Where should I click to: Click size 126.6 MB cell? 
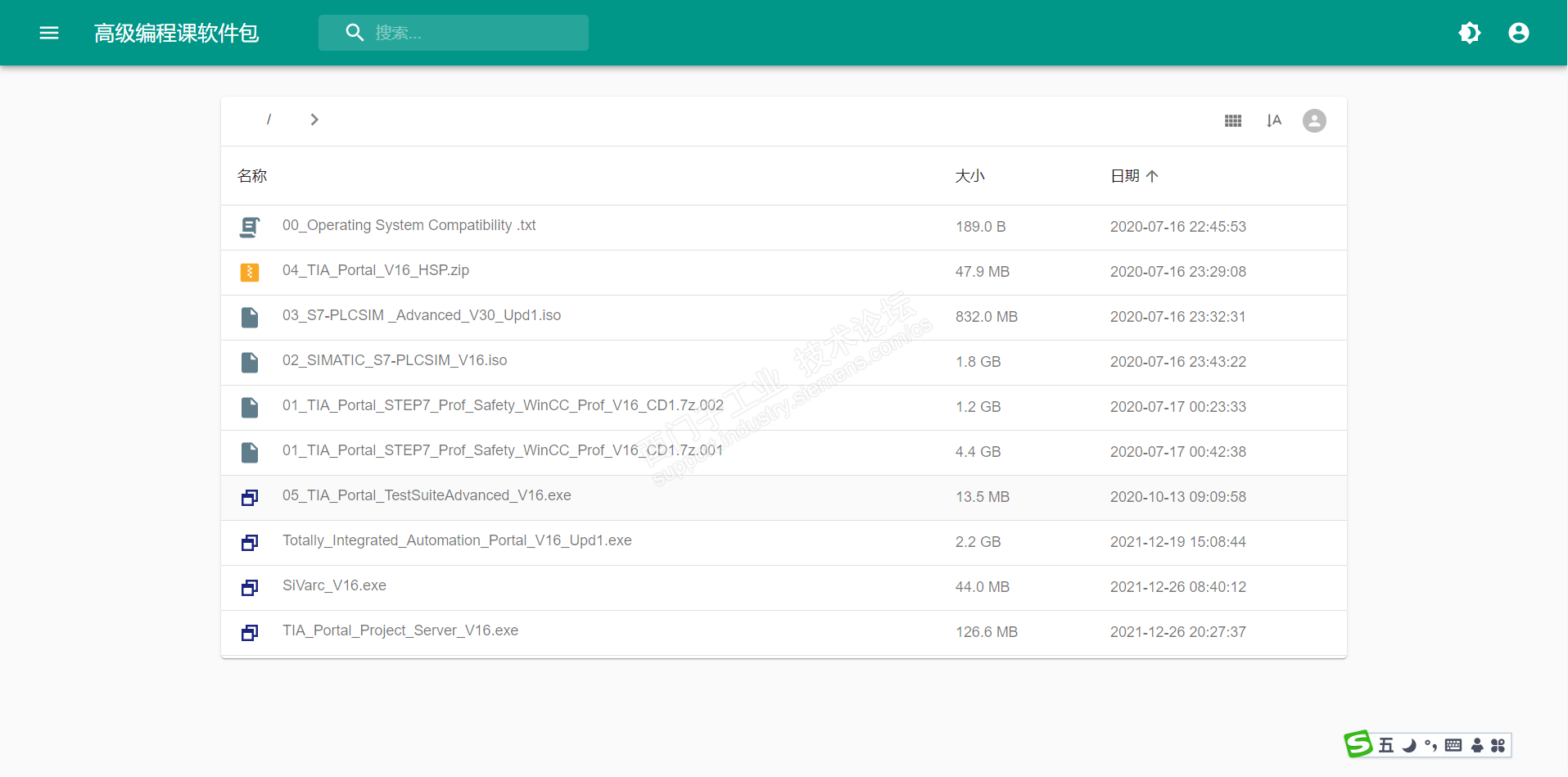[987, 632]
